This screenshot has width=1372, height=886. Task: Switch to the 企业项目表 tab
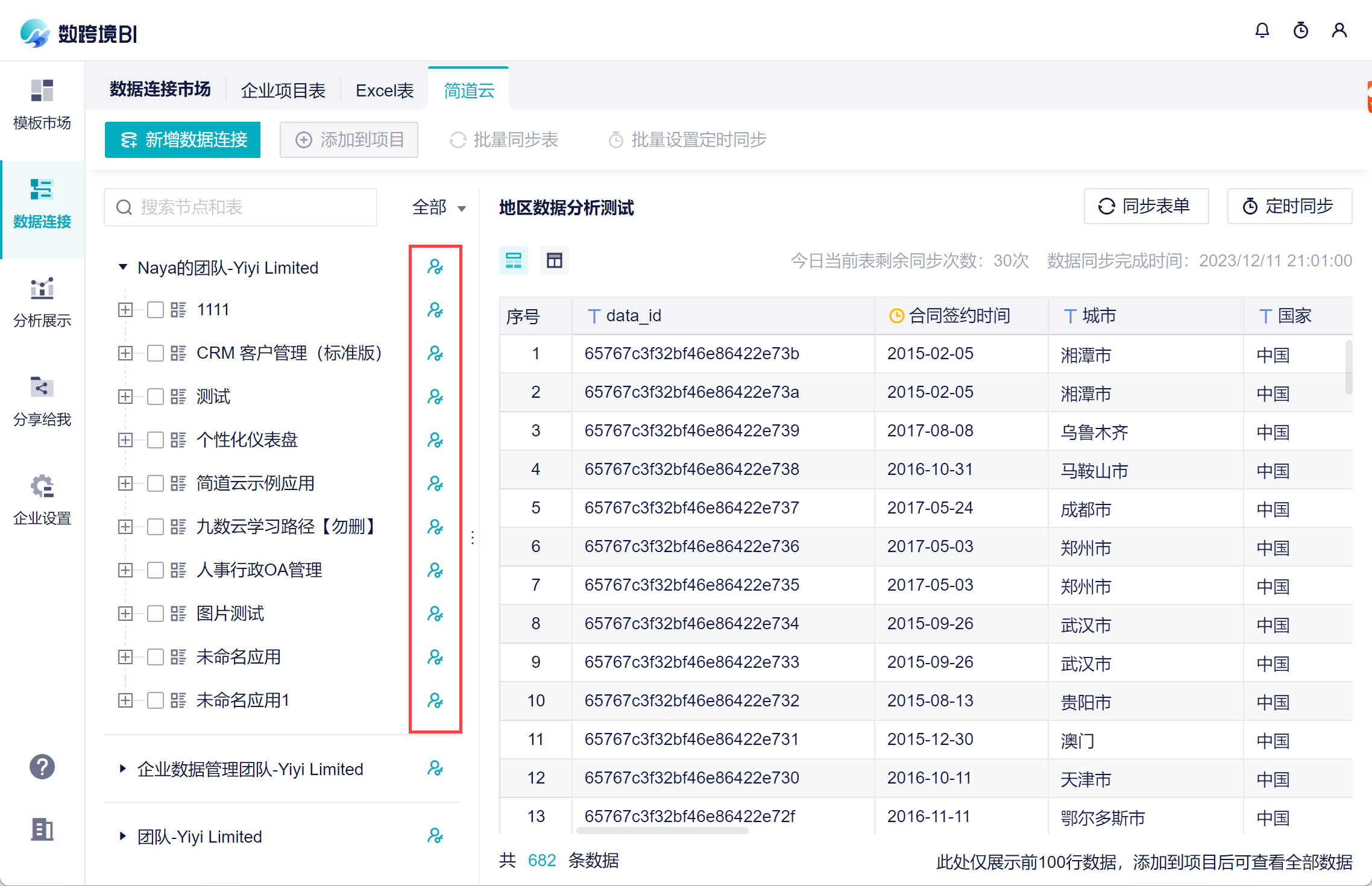pos(283,90)
